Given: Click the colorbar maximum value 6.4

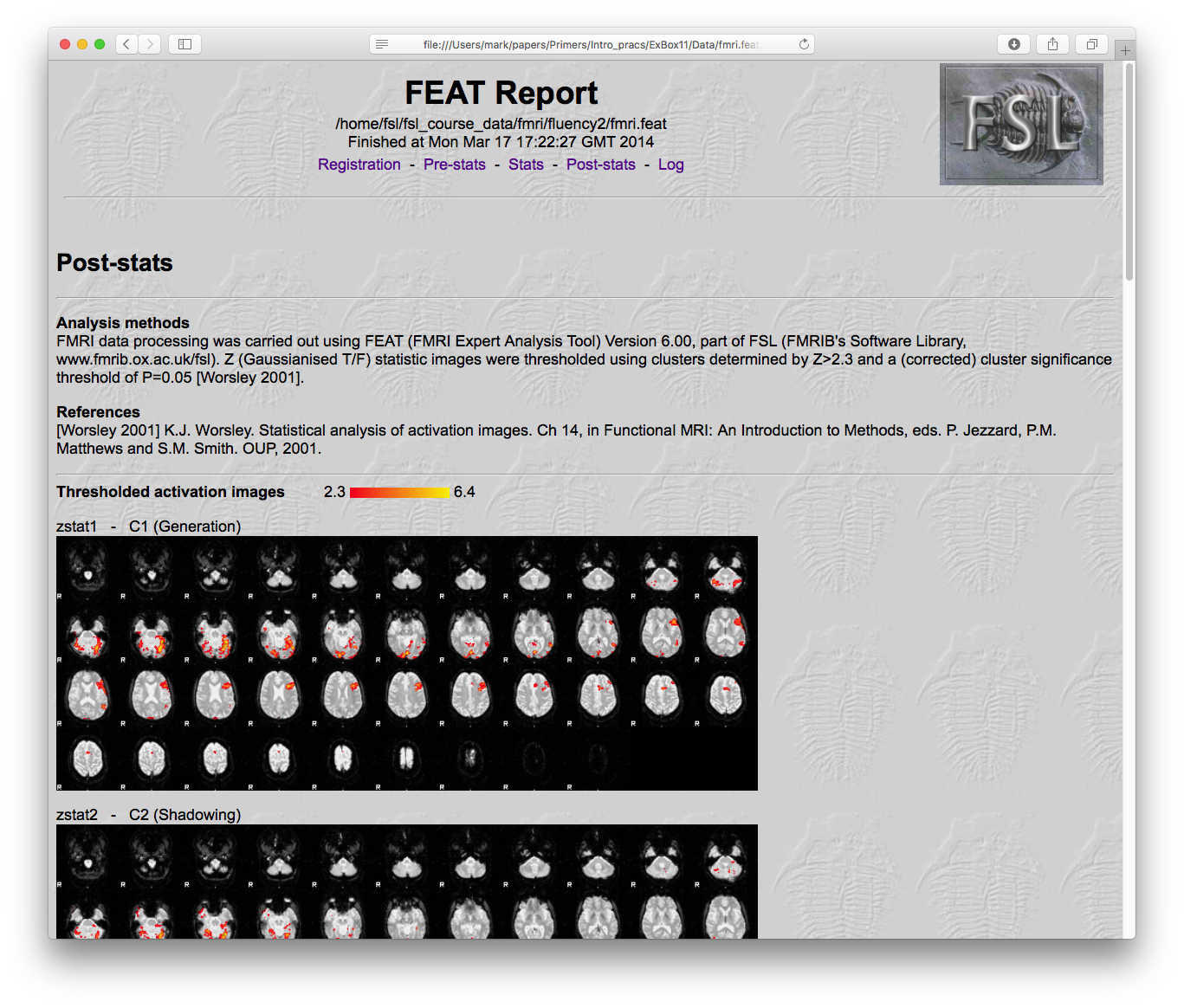Looking at the screenshot, I should coord(464,492).
